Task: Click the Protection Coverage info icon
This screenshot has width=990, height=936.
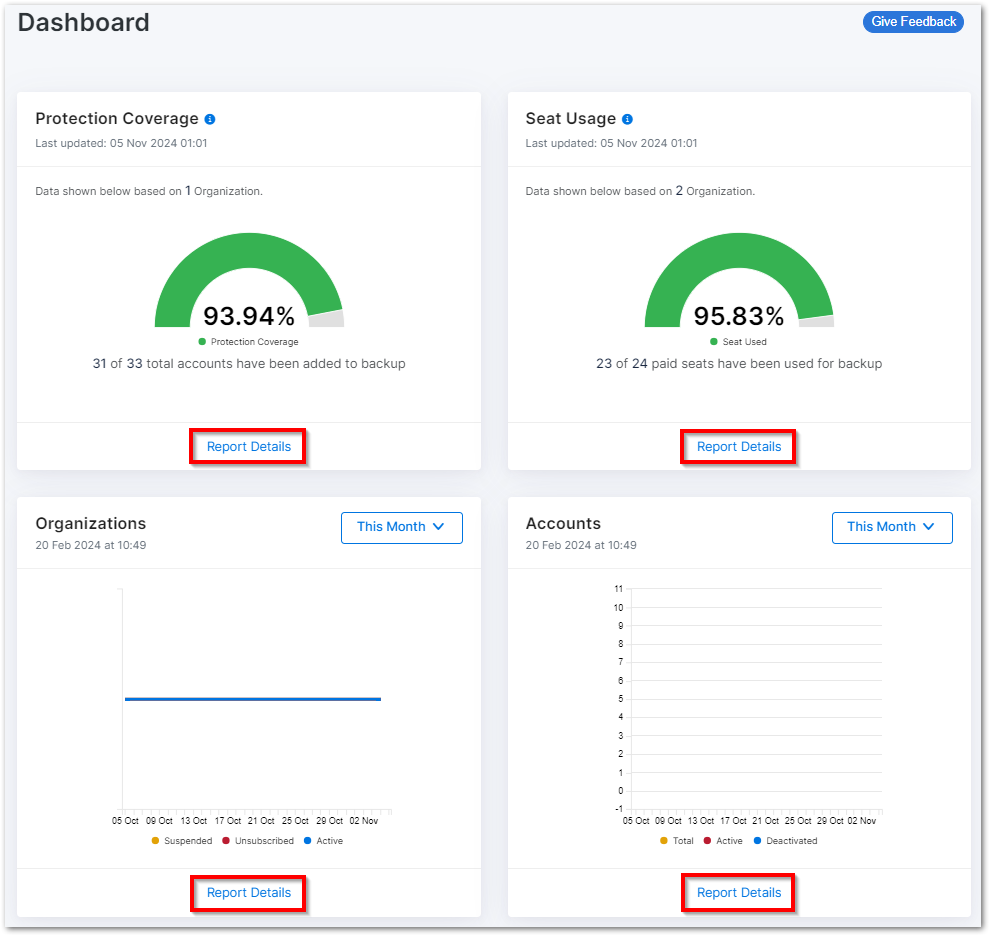Action: point(209,118)
